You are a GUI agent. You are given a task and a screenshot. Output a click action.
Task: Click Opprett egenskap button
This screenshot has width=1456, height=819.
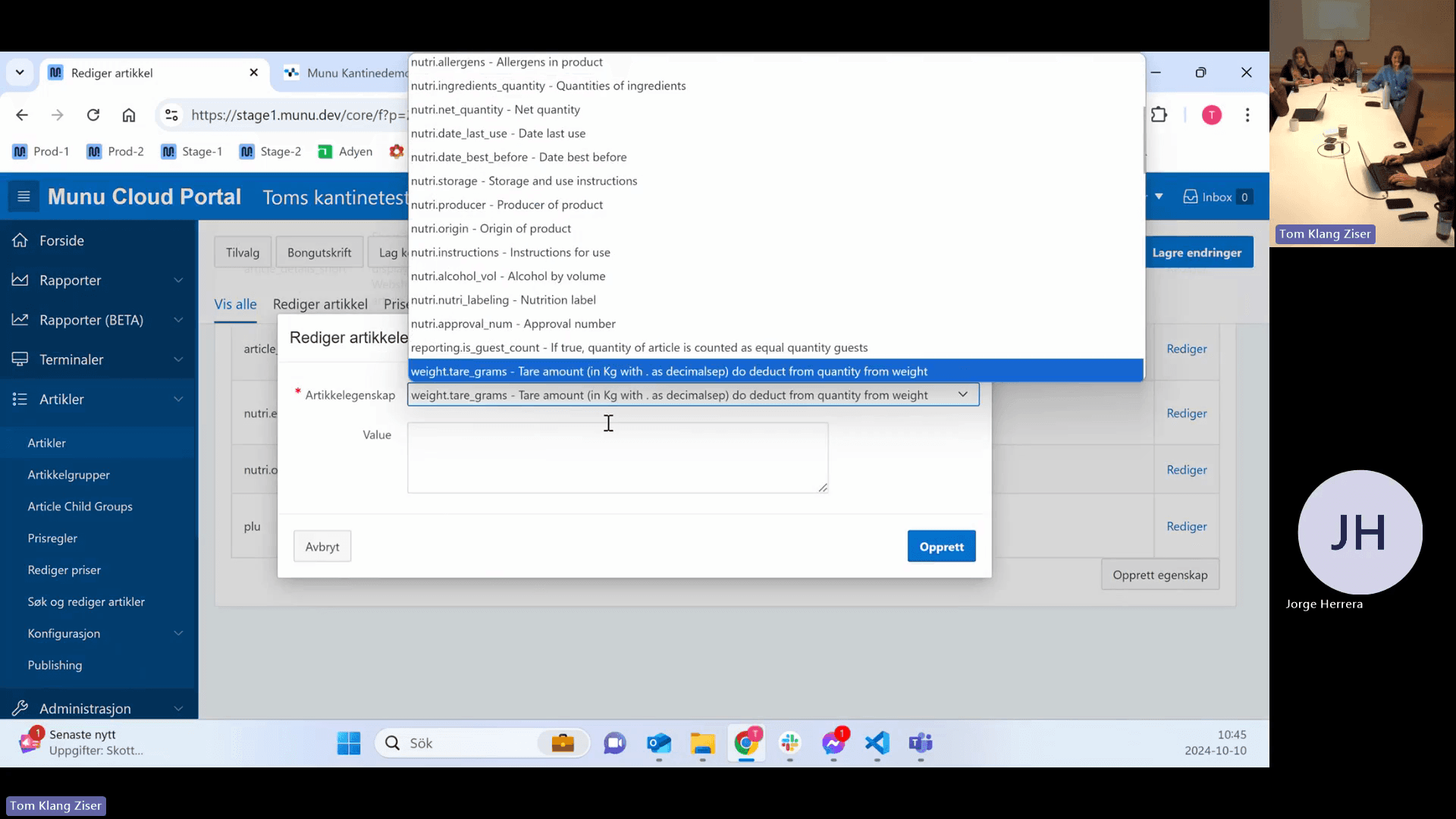point(1159,575)
